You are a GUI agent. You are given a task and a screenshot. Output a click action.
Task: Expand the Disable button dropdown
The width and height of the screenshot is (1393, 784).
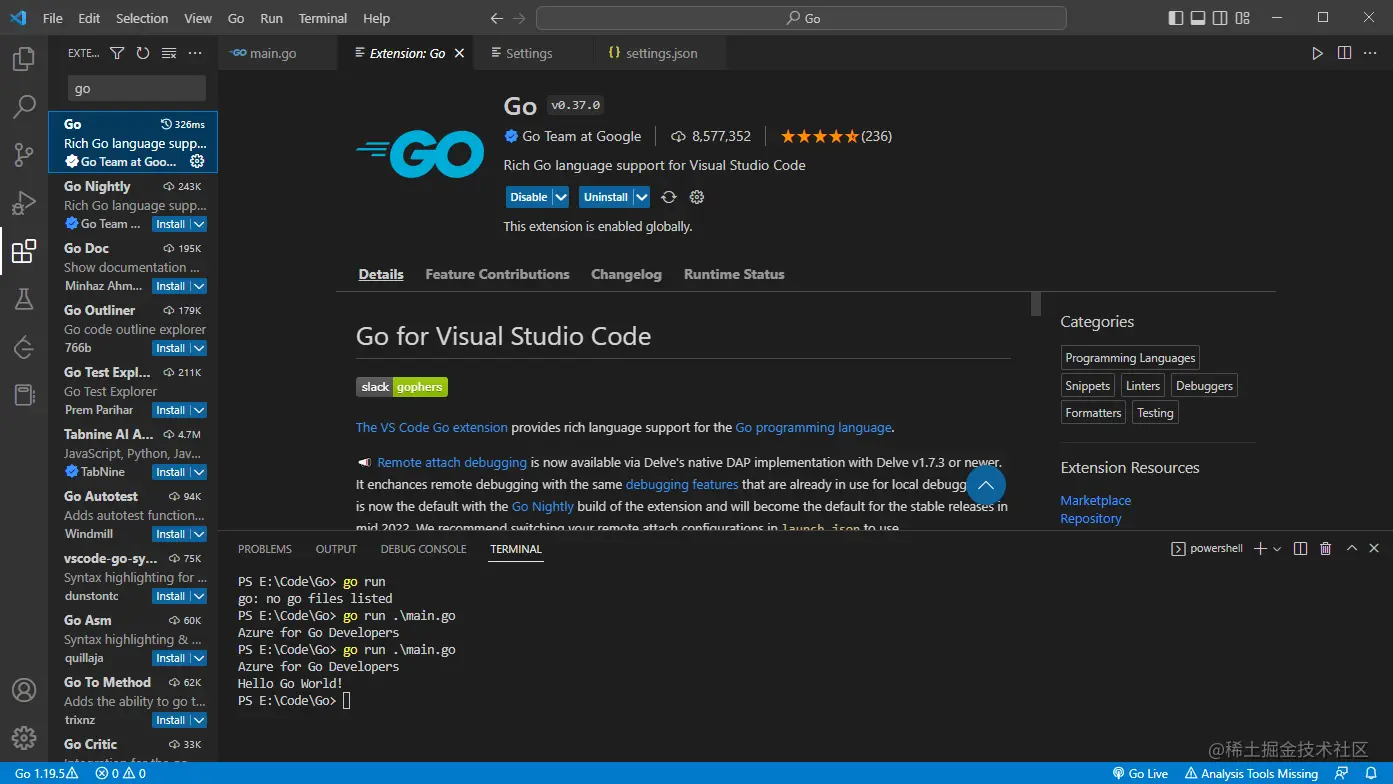tap(561, 197)
